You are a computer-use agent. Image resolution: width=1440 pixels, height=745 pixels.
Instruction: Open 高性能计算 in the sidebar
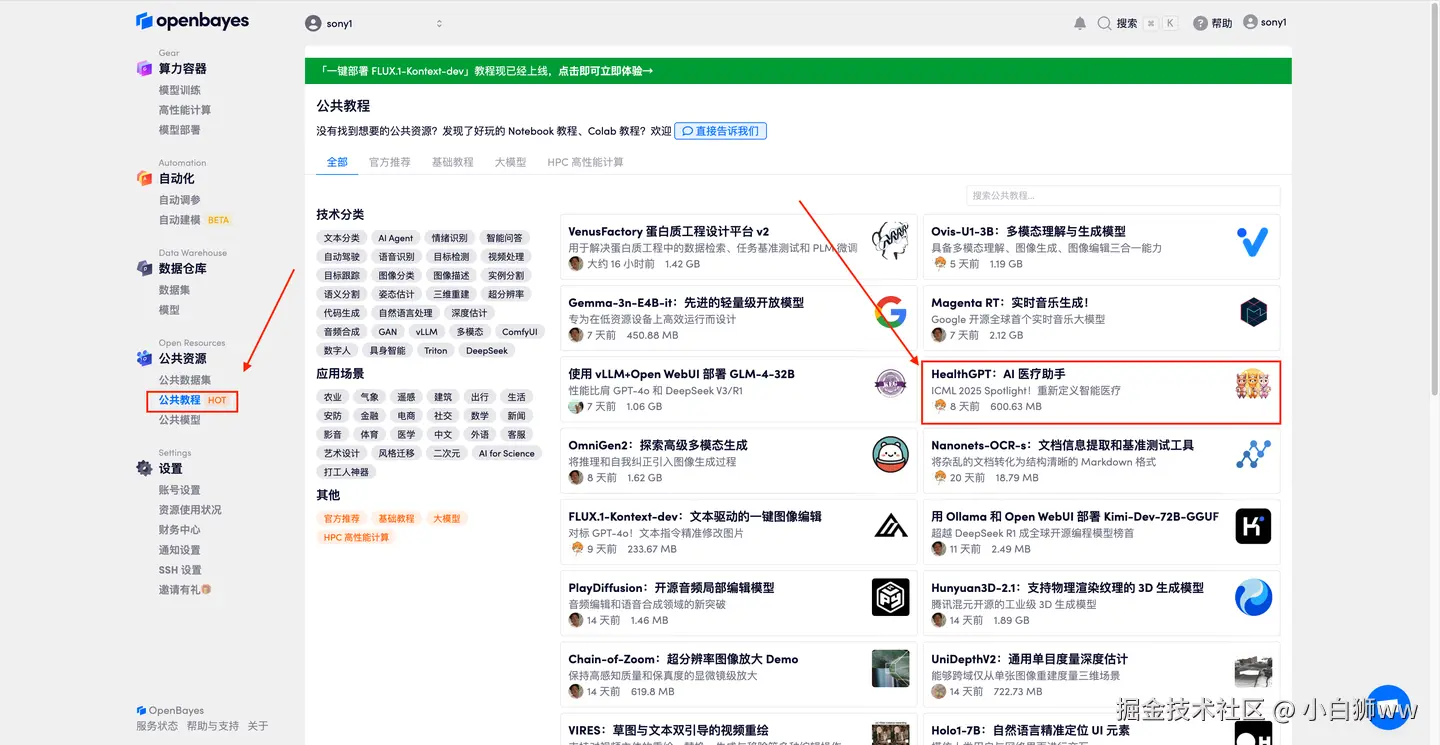[x=185, y=110]
